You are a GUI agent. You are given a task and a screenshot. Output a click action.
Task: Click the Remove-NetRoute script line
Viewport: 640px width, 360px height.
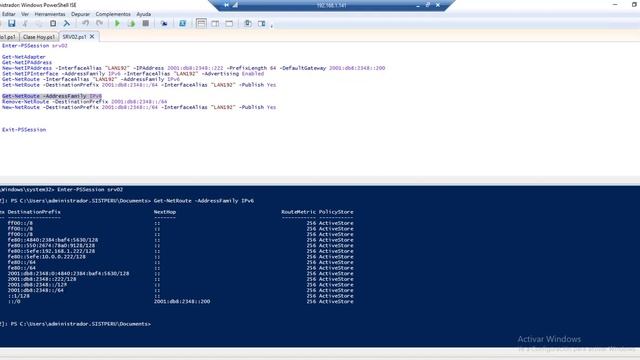[84, 102]
